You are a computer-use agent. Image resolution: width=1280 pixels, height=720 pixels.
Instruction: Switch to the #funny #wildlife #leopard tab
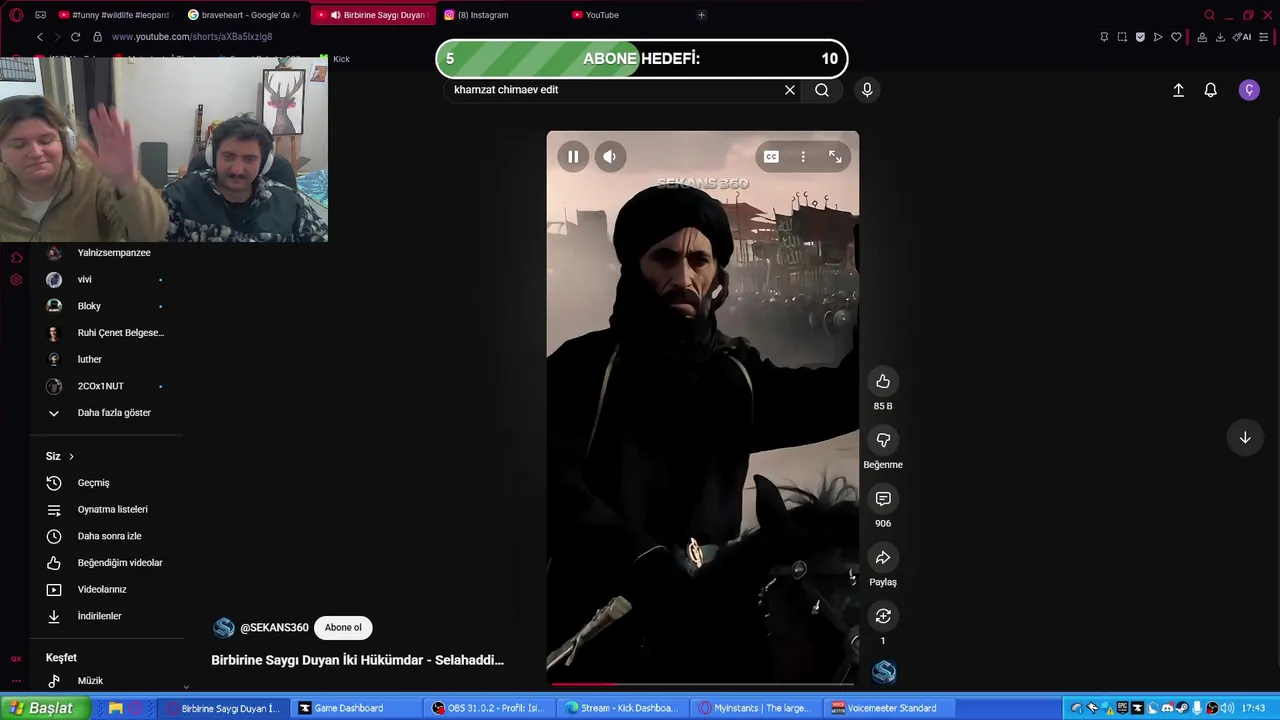pos(113,15)
